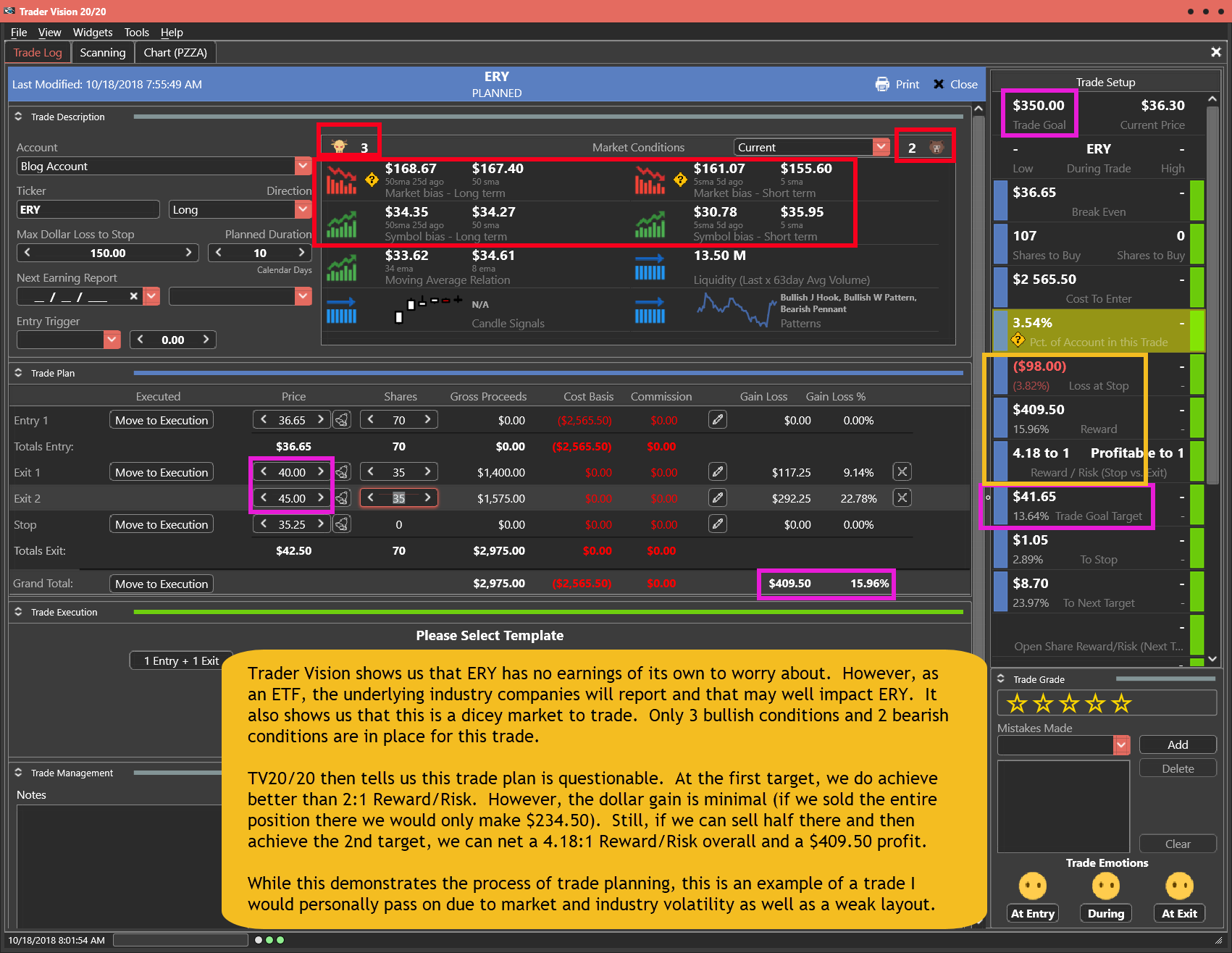
Task: Click Move to Execution for Entry 1
Action: click(162, 420)
